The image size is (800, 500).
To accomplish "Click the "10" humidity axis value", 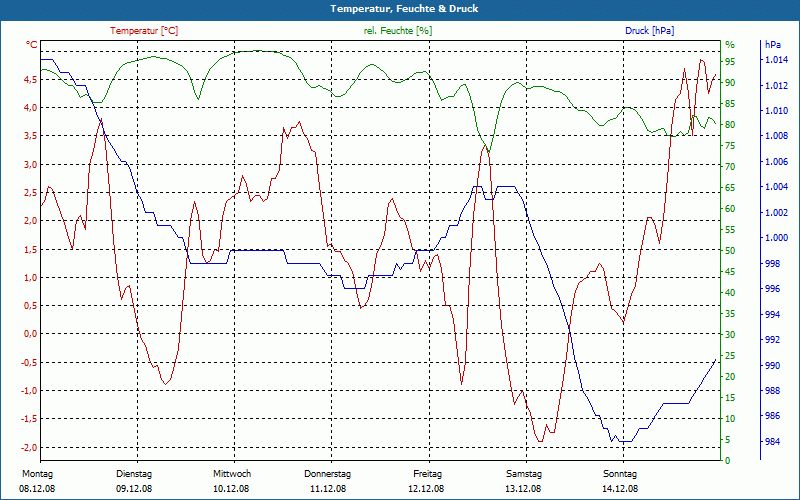I will point(730,419).
